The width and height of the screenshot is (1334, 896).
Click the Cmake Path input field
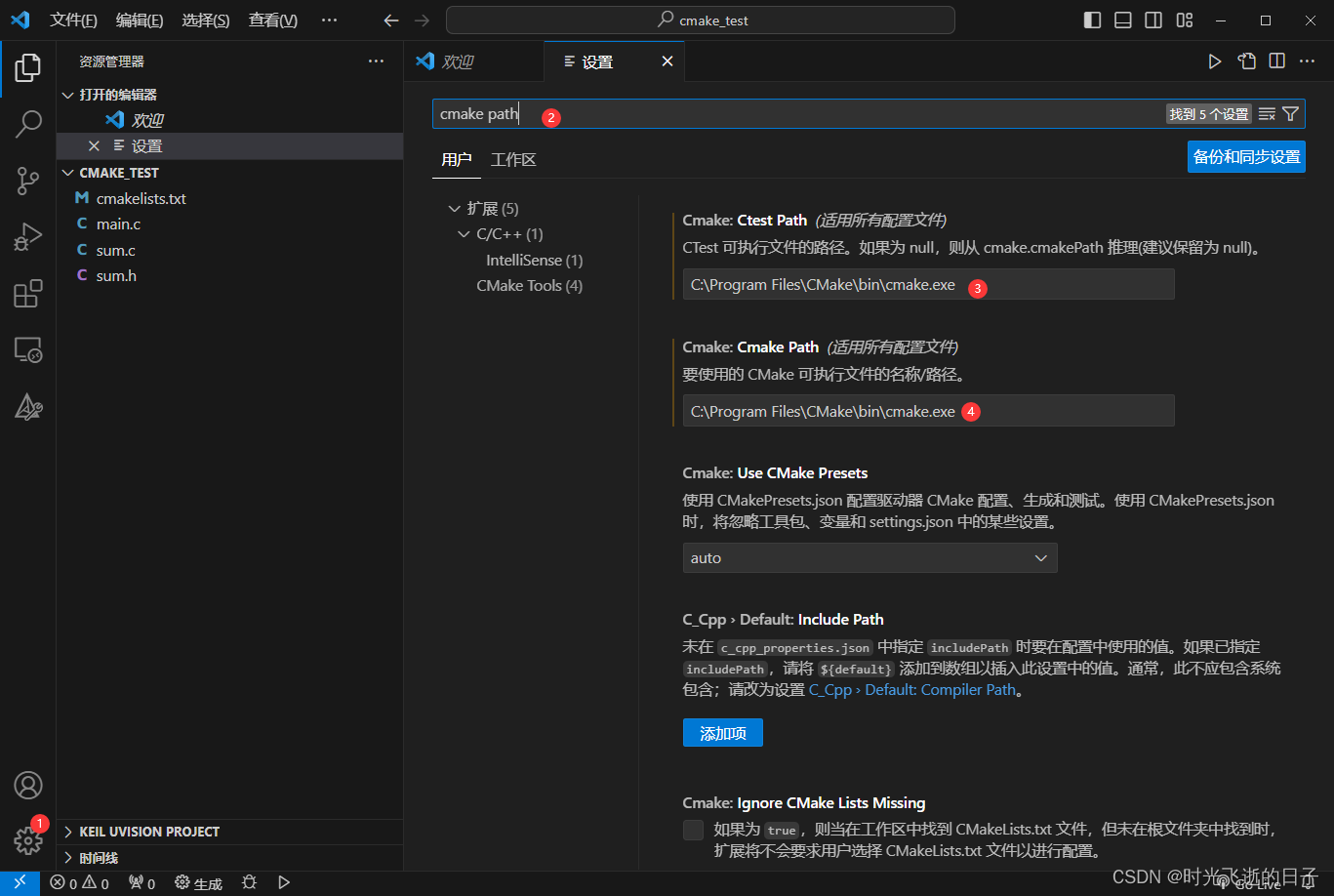[928, 411]
